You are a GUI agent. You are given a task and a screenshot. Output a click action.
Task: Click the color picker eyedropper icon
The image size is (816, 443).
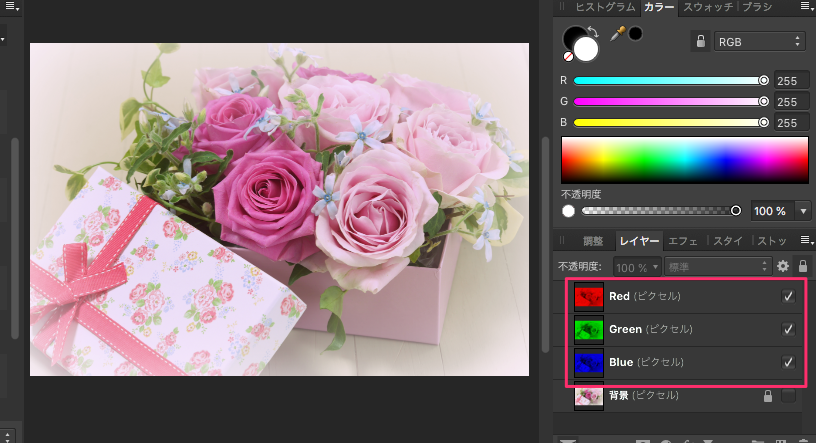pos(618,34)
